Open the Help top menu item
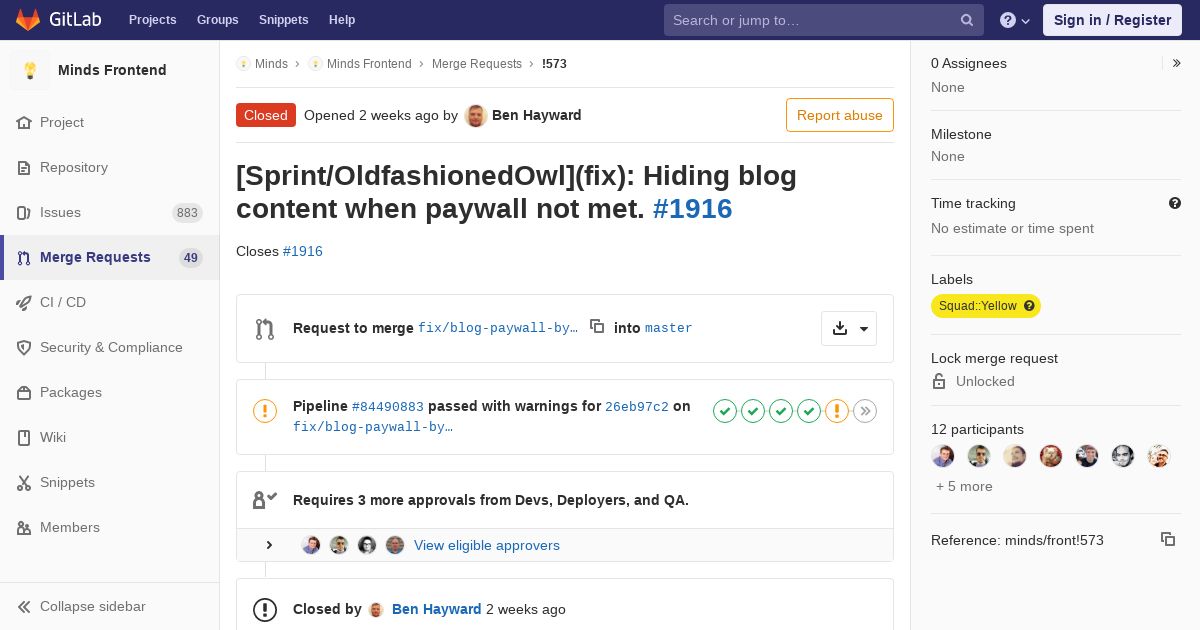This screenshot has height=630, width=1200. (342, 20)
